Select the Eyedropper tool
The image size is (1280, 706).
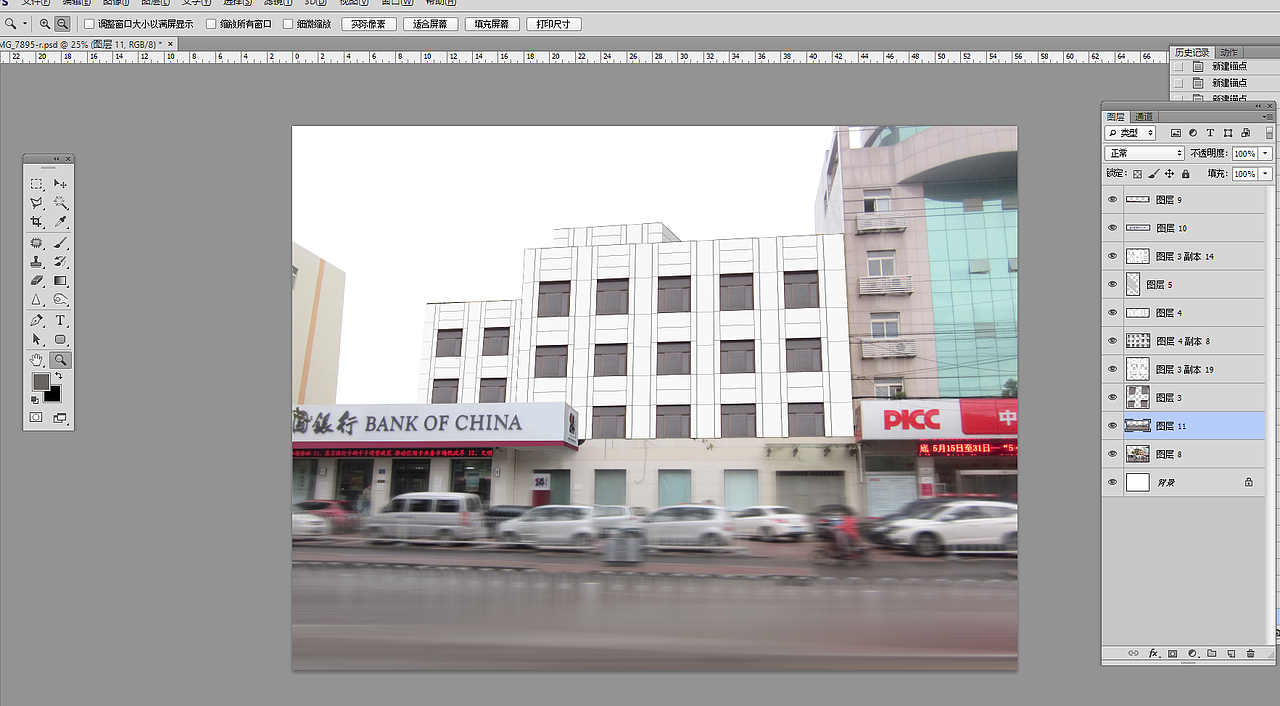(x=60, y=222)
